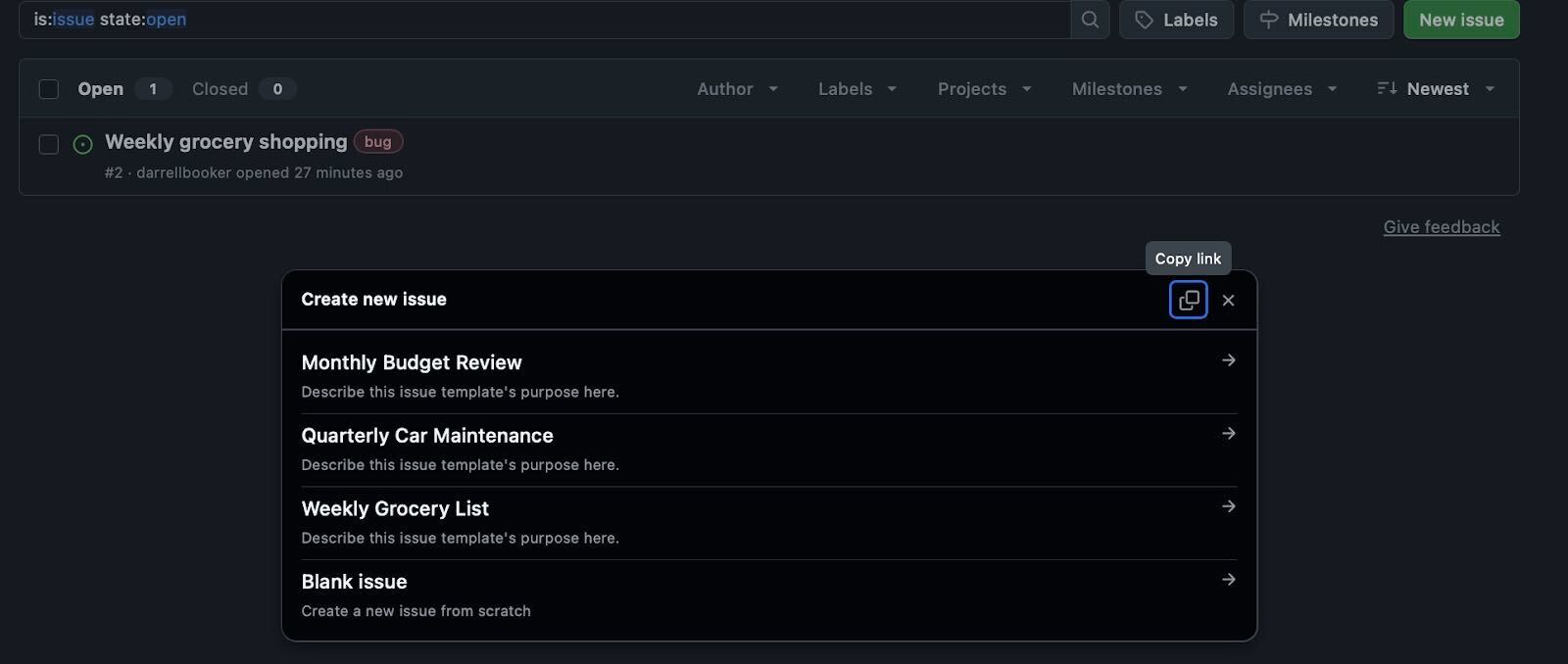The height and width of the screenshot is (664, 1568).
Task: Open the Assignees filter dropdown
Action: coord(1282,89)
